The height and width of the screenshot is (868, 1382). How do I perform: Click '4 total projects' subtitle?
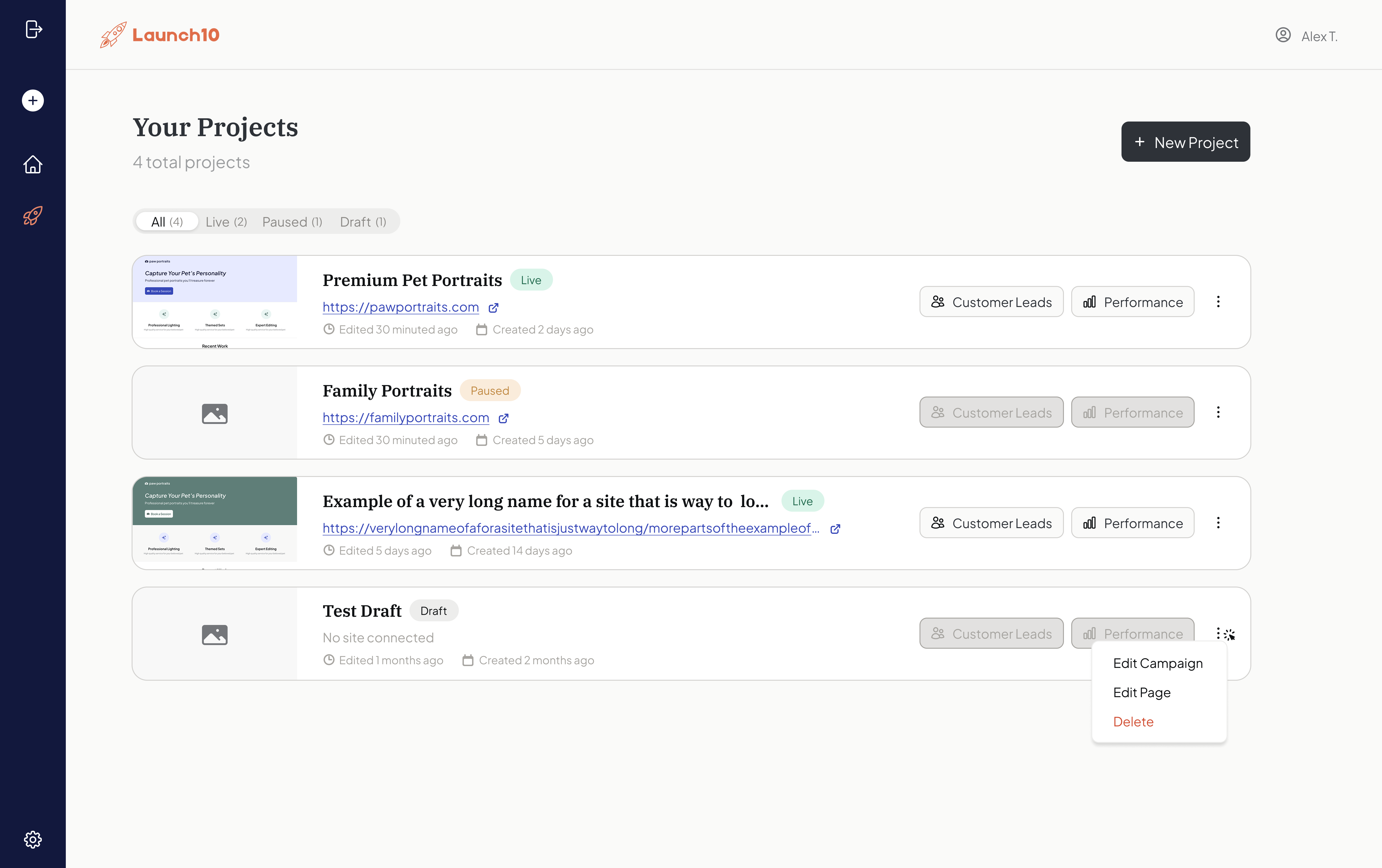(191, 162)
